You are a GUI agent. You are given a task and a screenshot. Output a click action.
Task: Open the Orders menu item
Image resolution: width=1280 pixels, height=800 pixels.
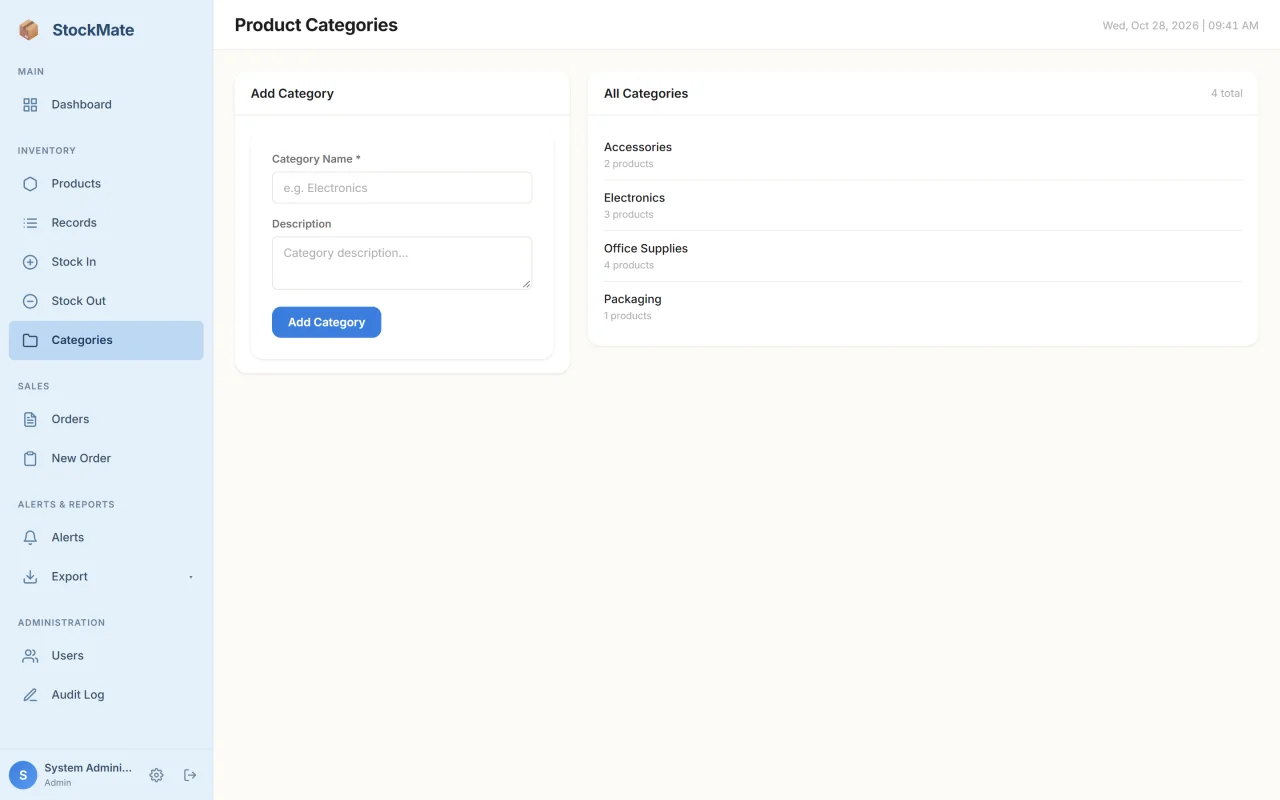tap(106, 419)
